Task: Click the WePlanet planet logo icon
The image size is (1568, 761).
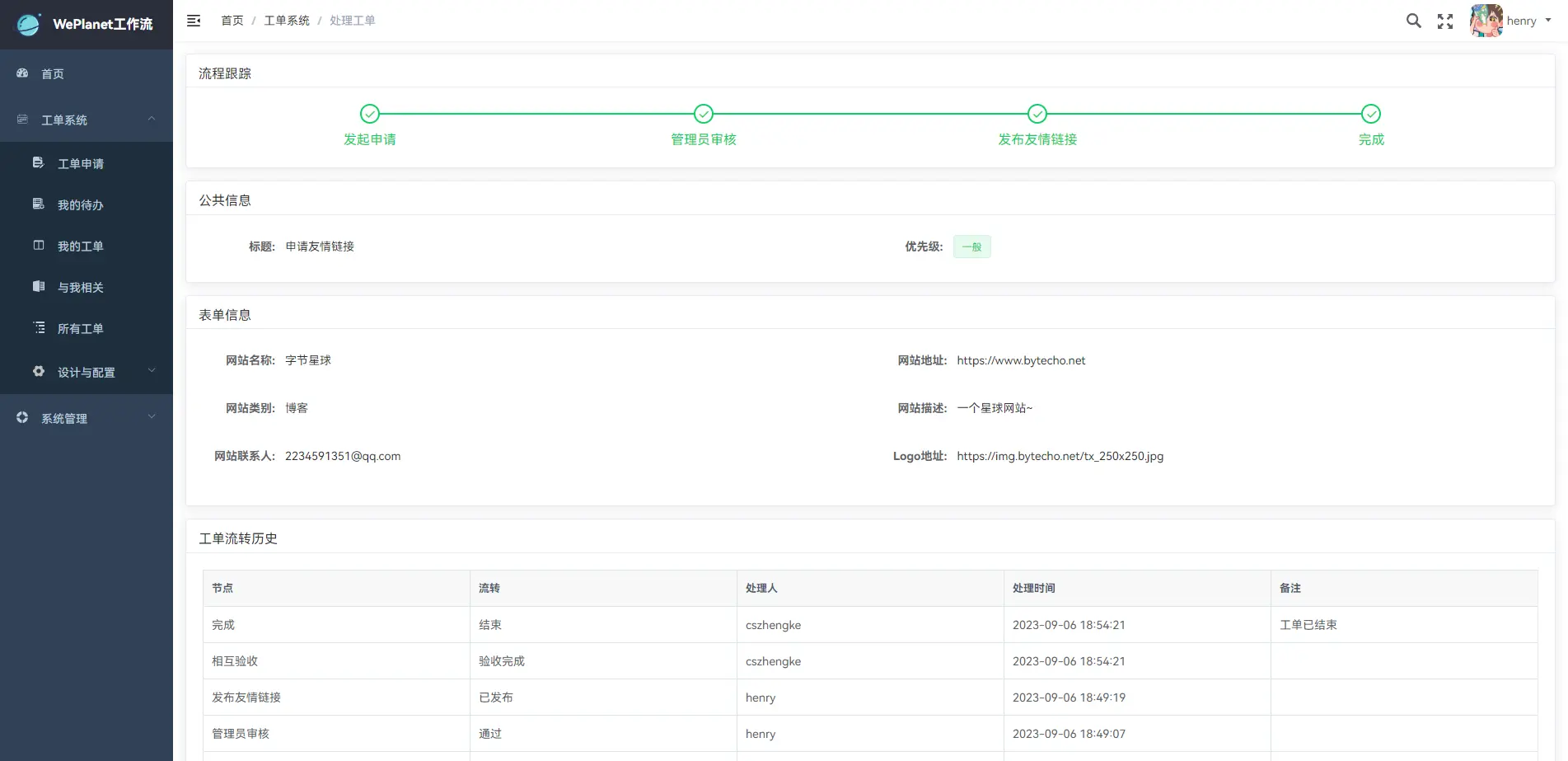Action: tap(29, 24)
